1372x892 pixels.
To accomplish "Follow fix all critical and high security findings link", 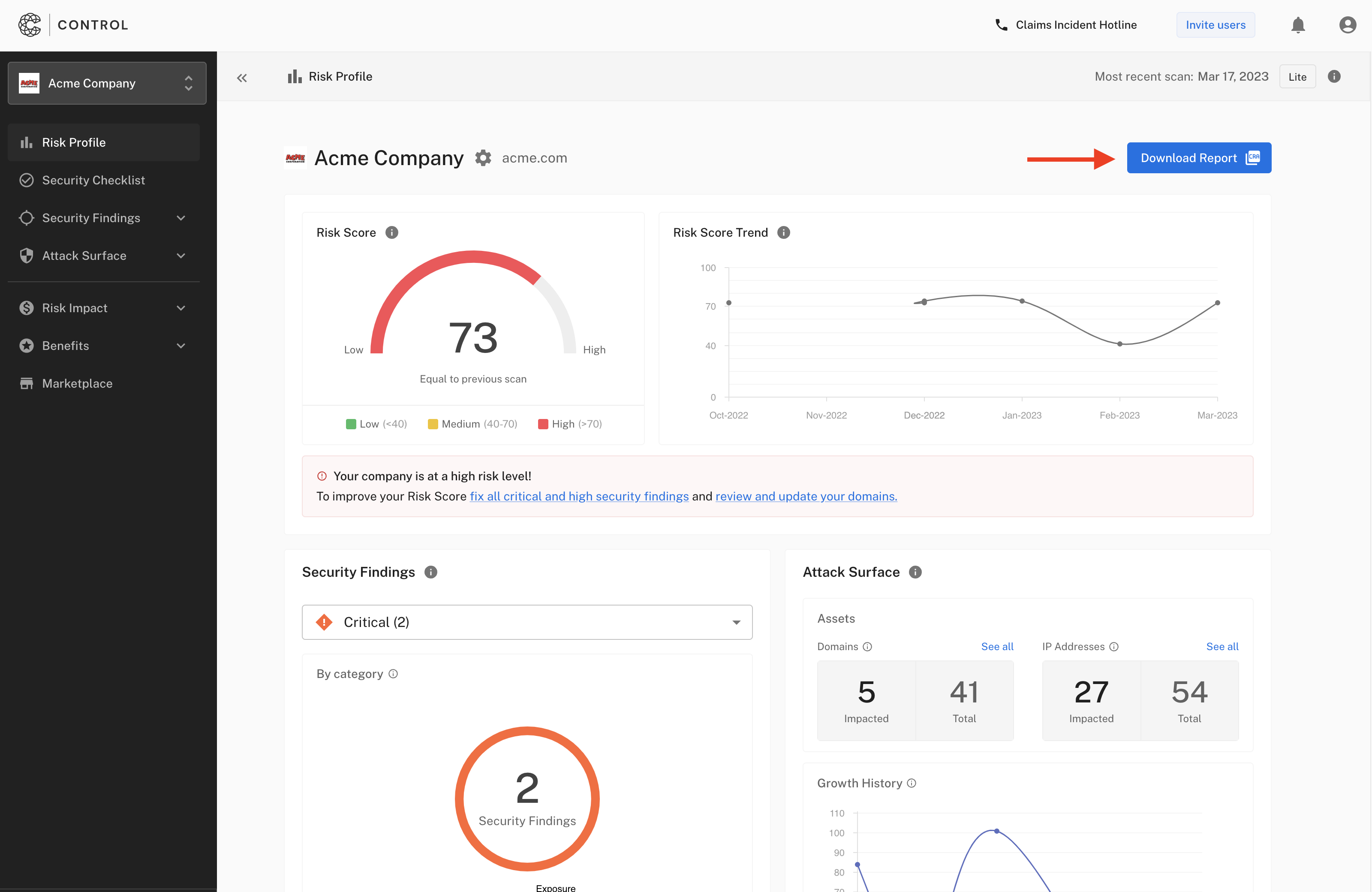I will click(579, 496).
